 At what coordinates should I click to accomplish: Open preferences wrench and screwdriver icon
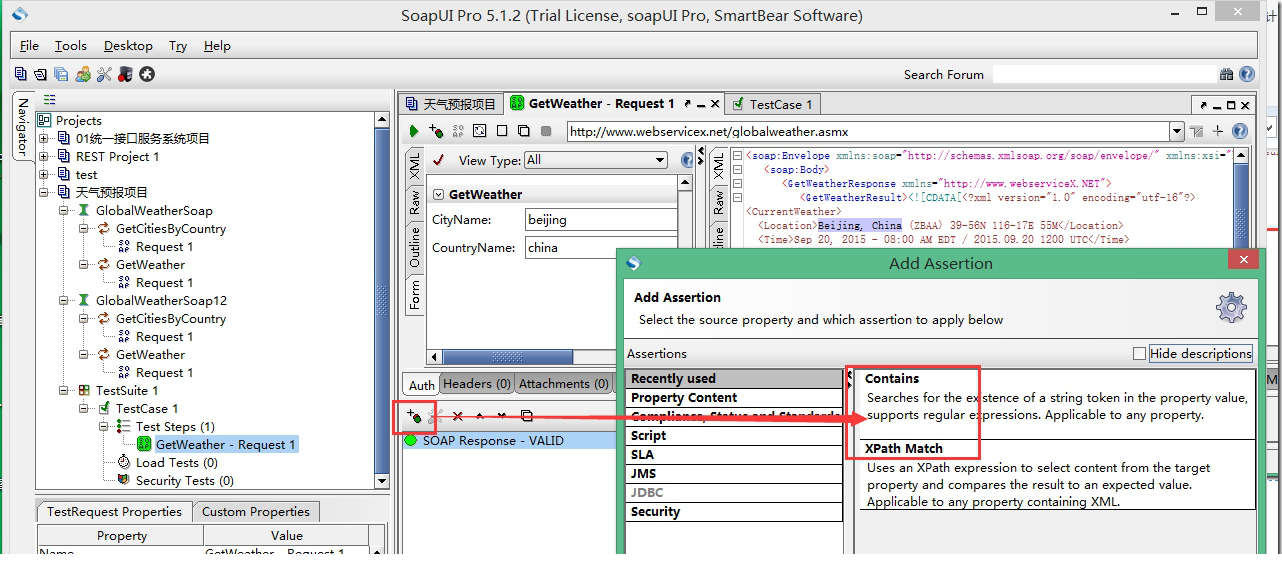104,74
